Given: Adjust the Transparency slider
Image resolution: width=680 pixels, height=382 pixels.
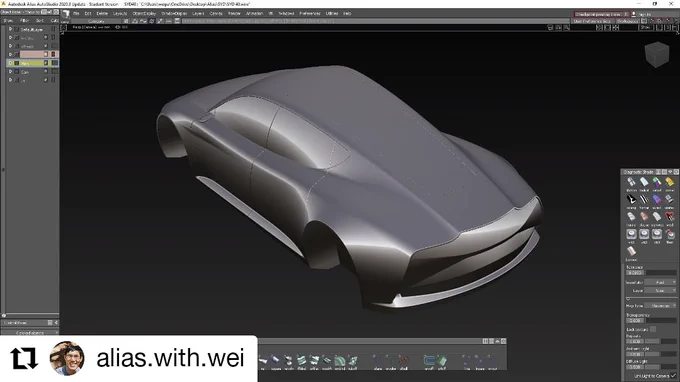Looking at the screenshot, I should (660, 320).
